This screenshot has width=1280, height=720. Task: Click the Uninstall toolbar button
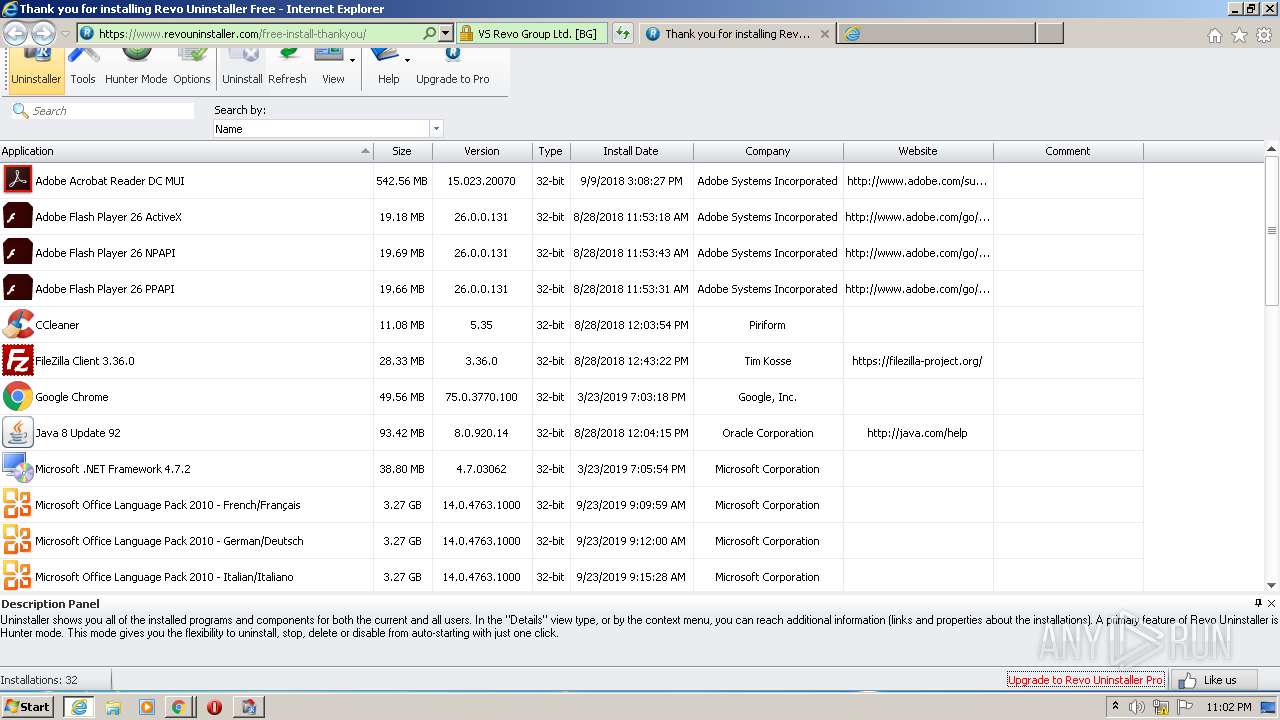click(x=242, y=68)
